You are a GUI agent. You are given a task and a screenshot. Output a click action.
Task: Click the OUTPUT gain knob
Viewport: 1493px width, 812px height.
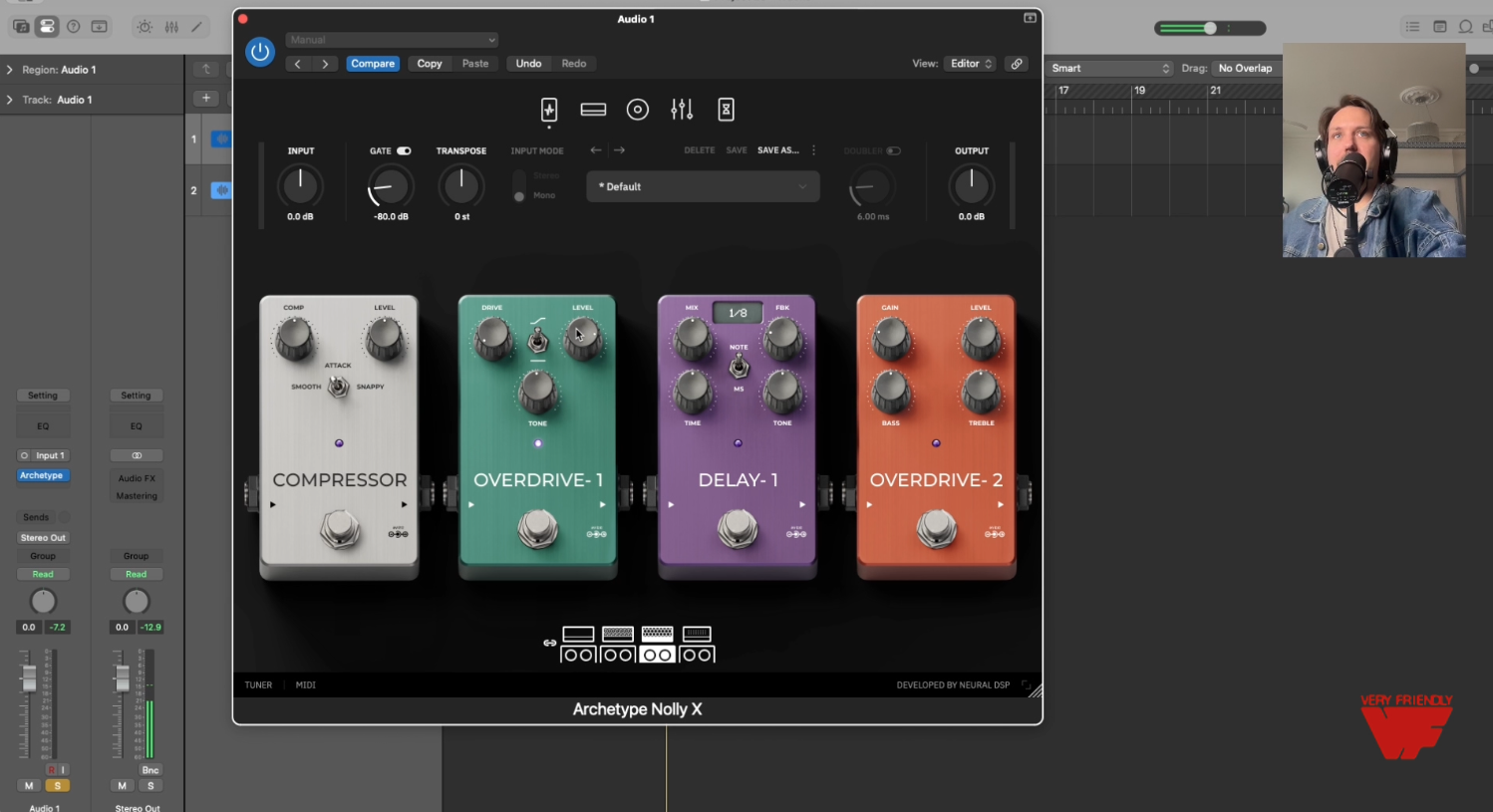(971, 185)
